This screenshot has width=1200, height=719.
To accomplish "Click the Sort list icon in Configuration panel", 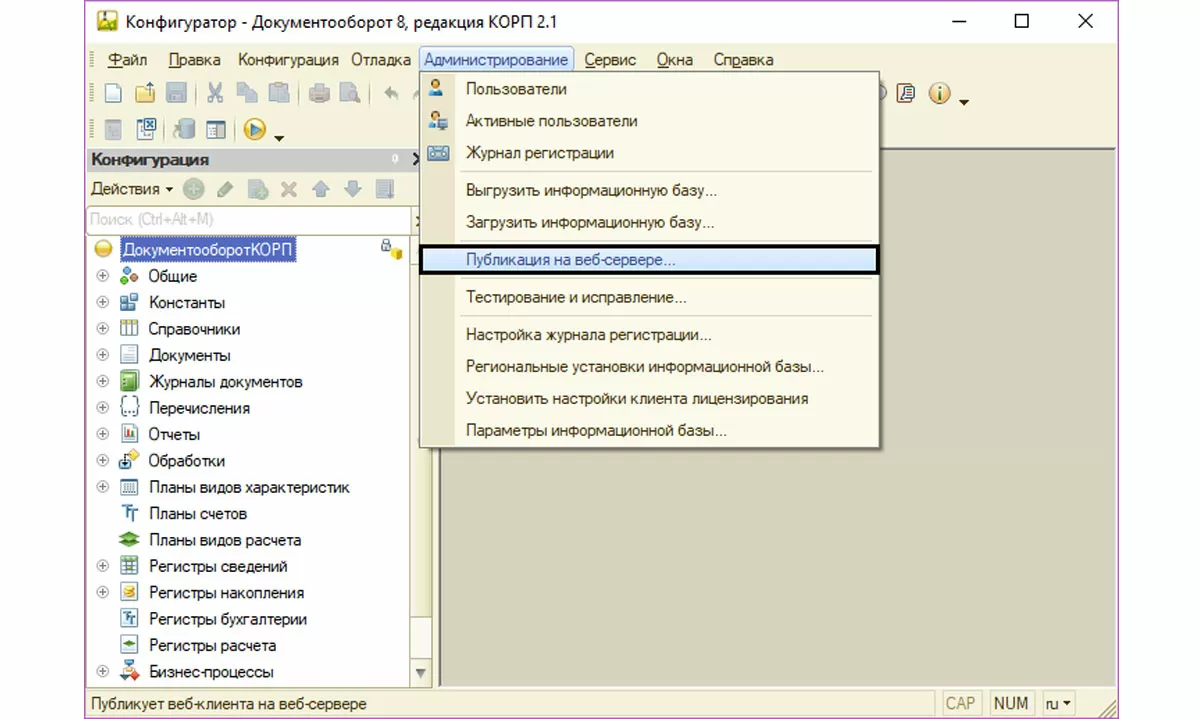I will (x=384, y=189).
